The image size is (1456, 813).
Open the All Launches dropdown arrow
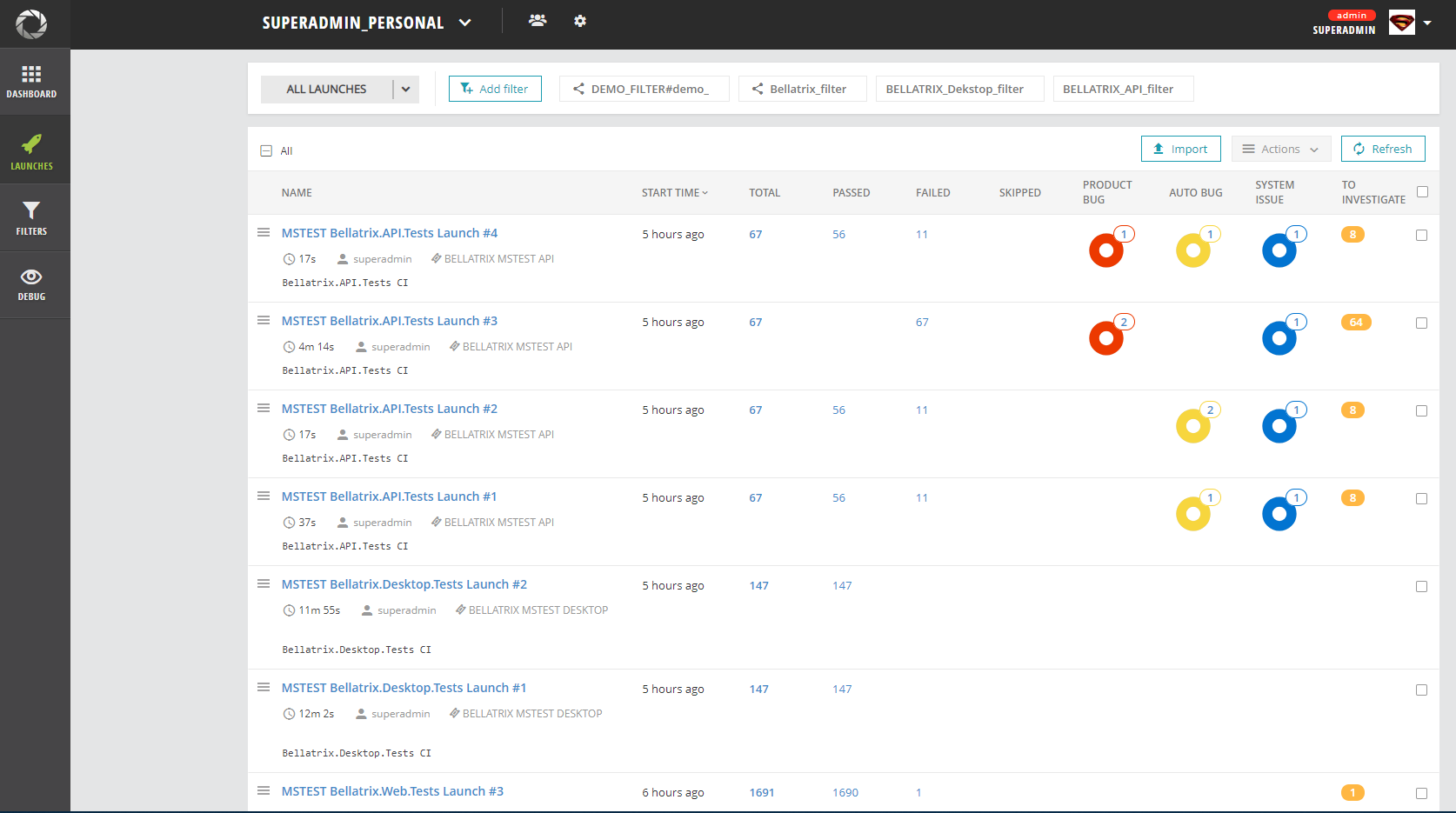point(405,89)
